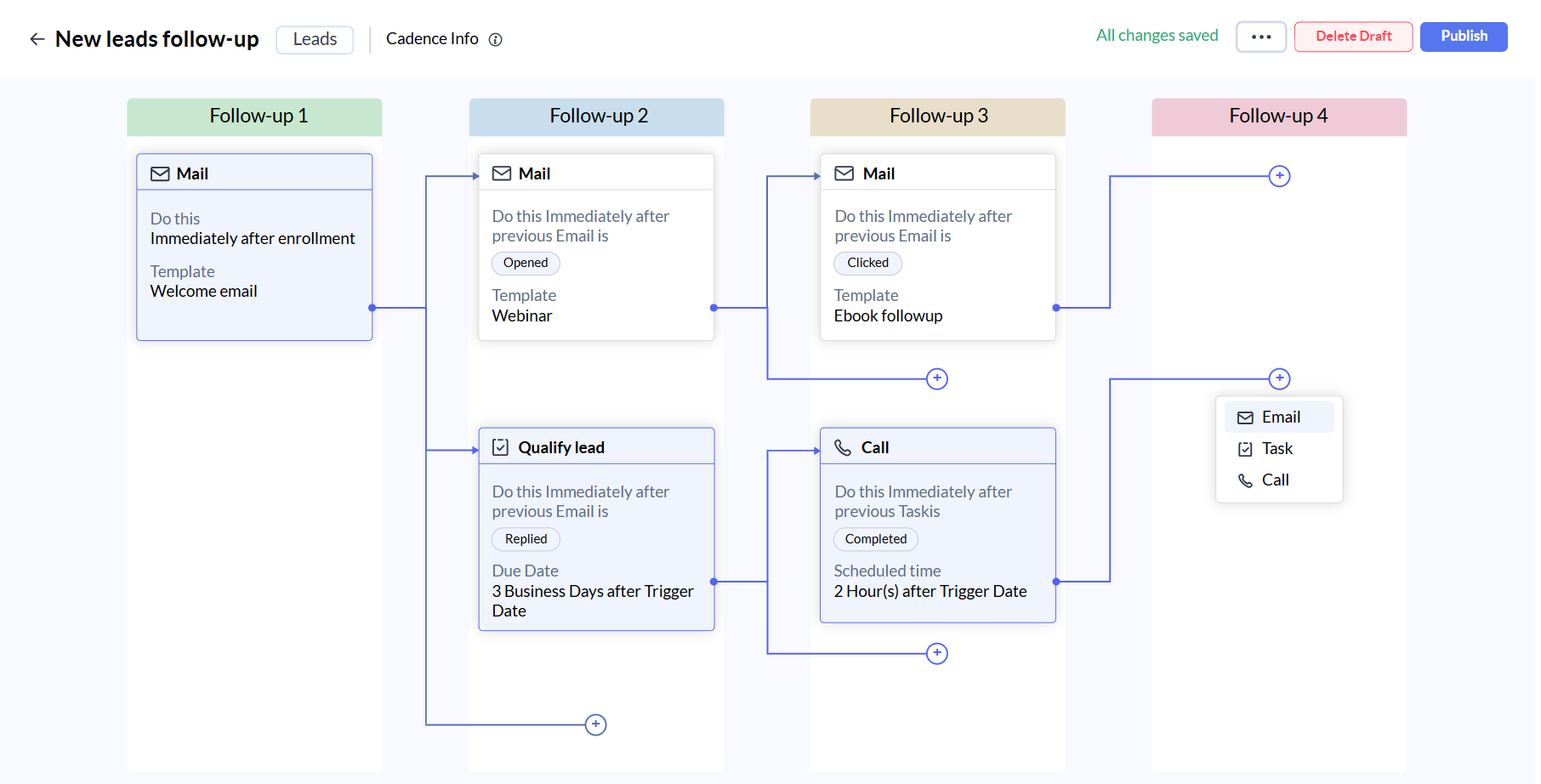Viewport: 1541px width, 784px height.
Task: Click the Clicked condition pill
Action: click(867, 263)
